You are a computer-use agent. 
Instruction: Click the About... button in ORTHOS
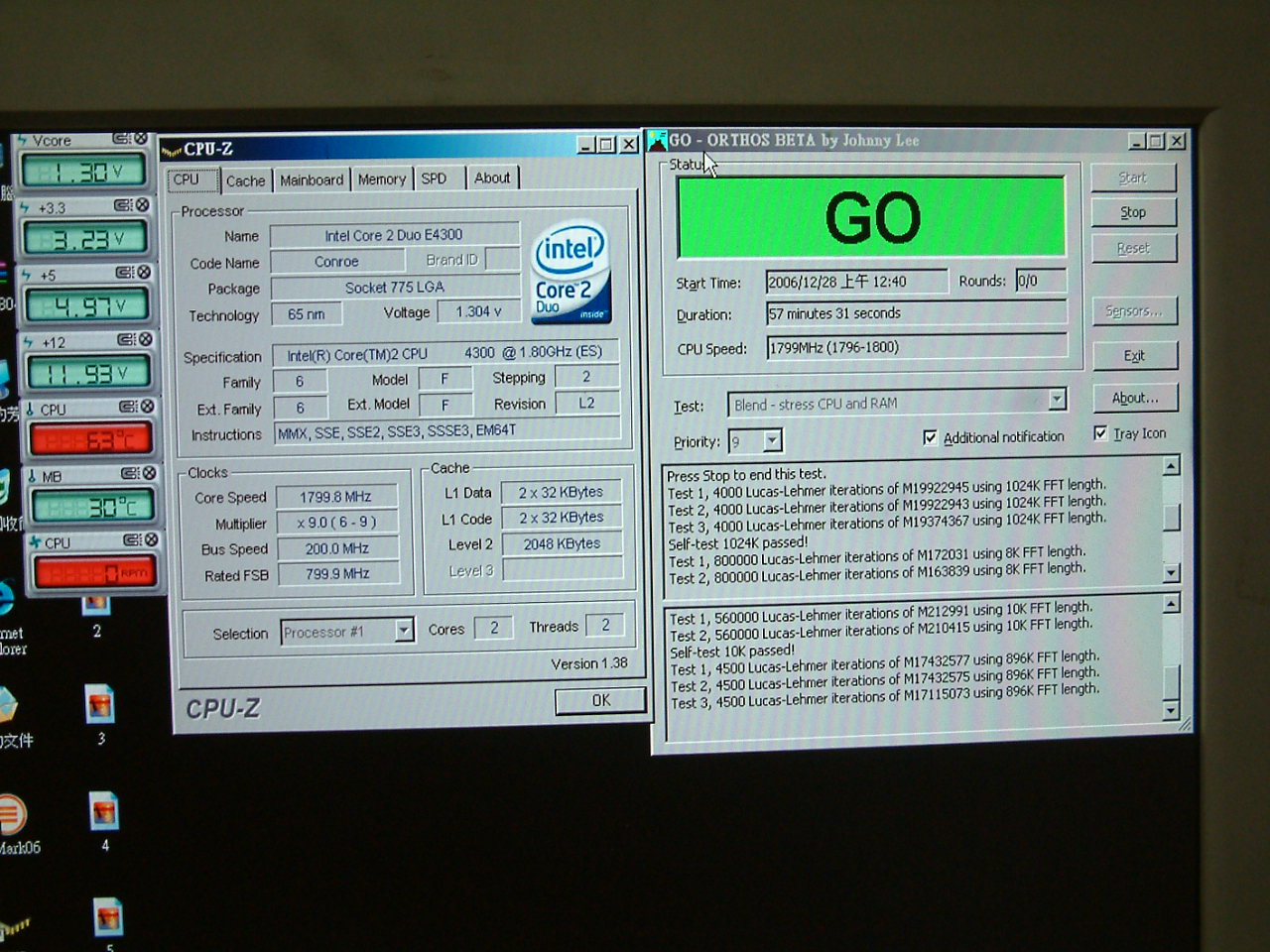(x=1135, y=398)
